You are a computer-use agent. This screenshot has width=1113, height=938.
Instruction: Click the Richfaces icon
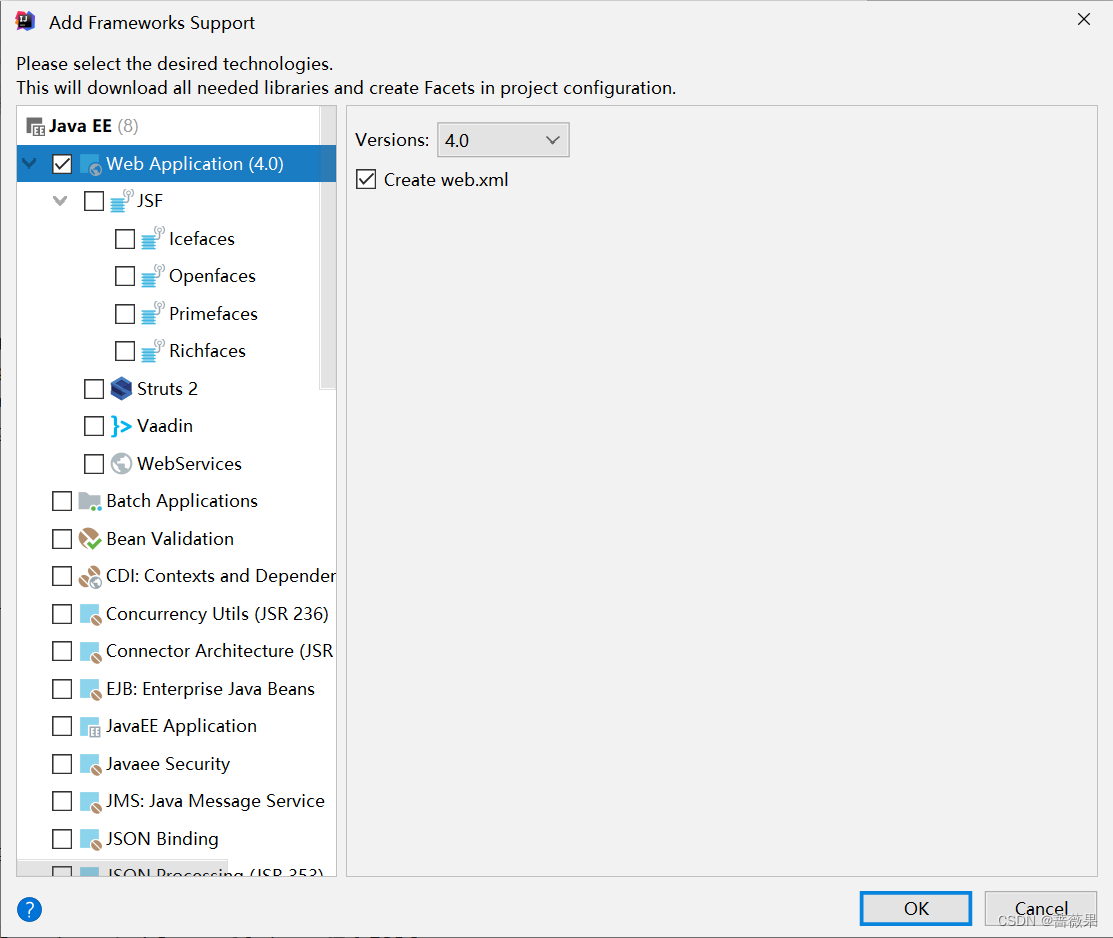click(x=153, y=351)
